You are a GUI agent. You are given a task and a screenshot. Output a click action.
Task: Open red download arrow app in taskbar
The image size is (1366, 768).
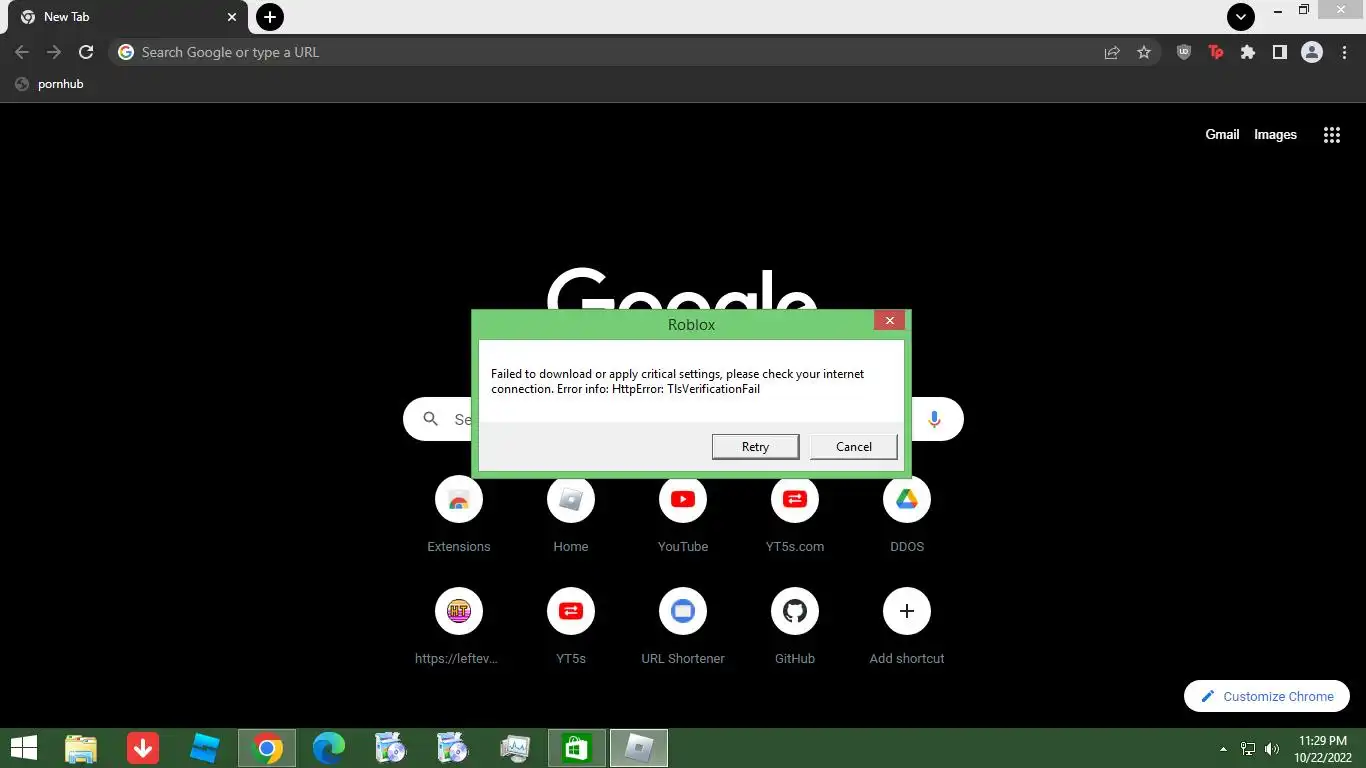point(143,748)
